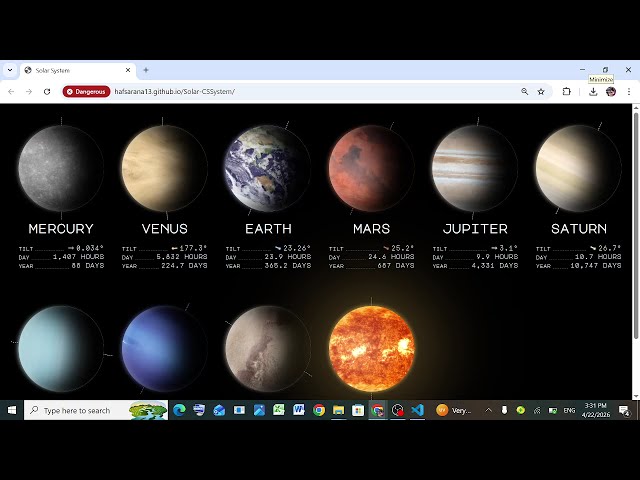Click the Venus planet image
The height and width of the screenshot is (480, 640).
[x=164, y=168]
